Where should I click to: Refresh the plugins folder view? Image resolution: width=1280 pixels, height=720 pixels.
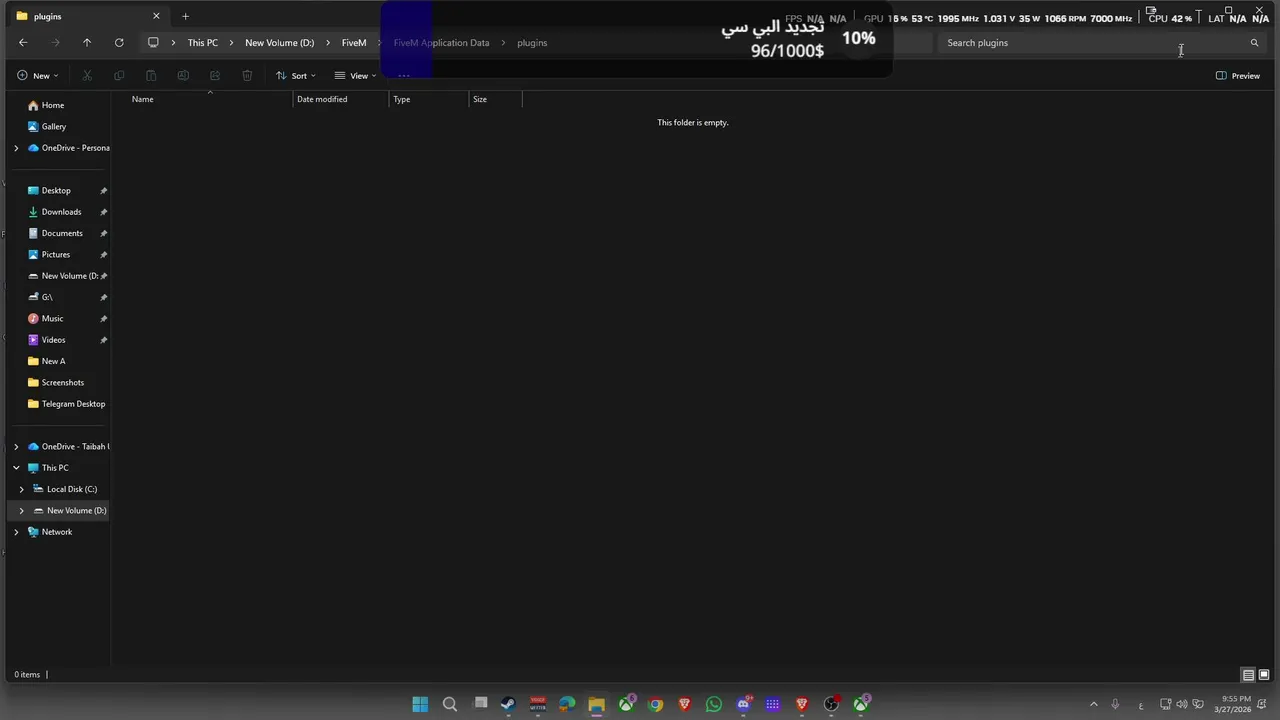click(119, 43)
